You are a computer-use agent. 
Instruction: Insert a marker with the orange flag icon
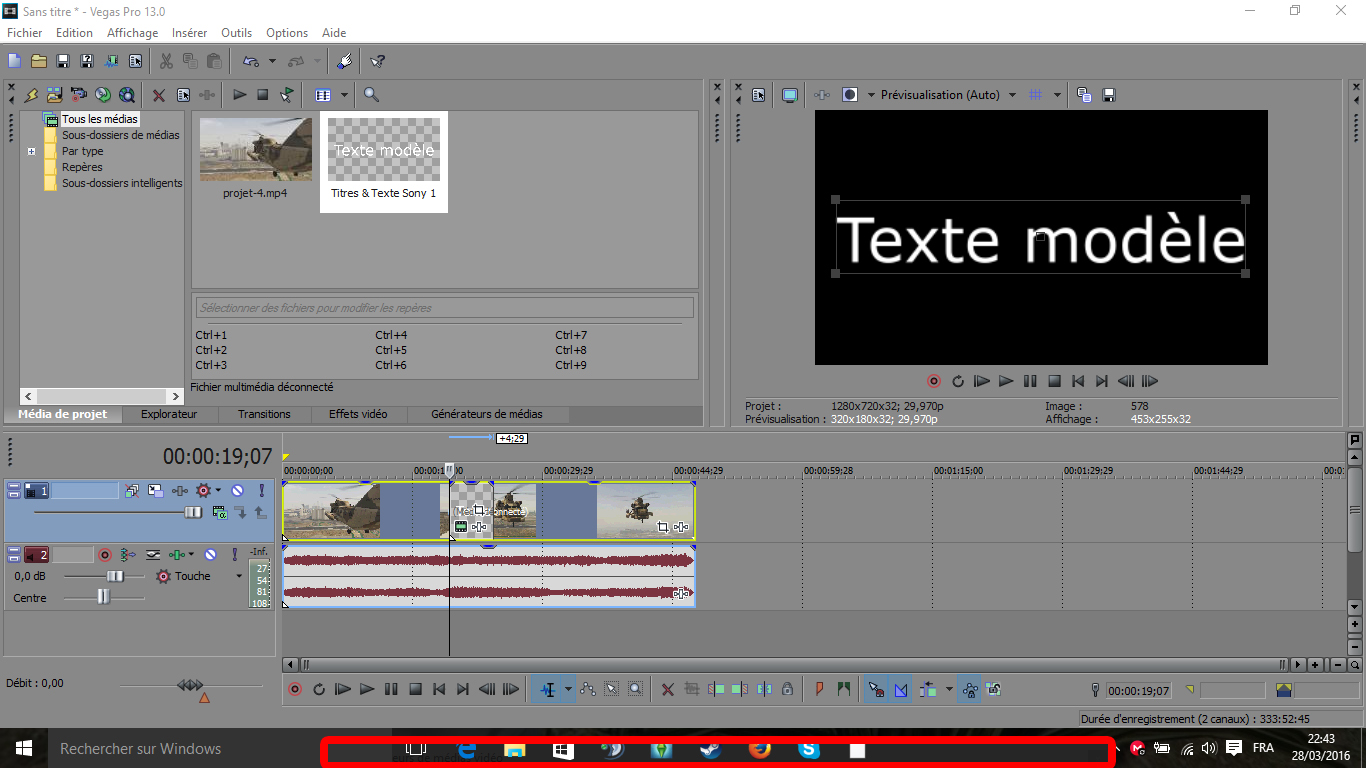coord(820,689)
